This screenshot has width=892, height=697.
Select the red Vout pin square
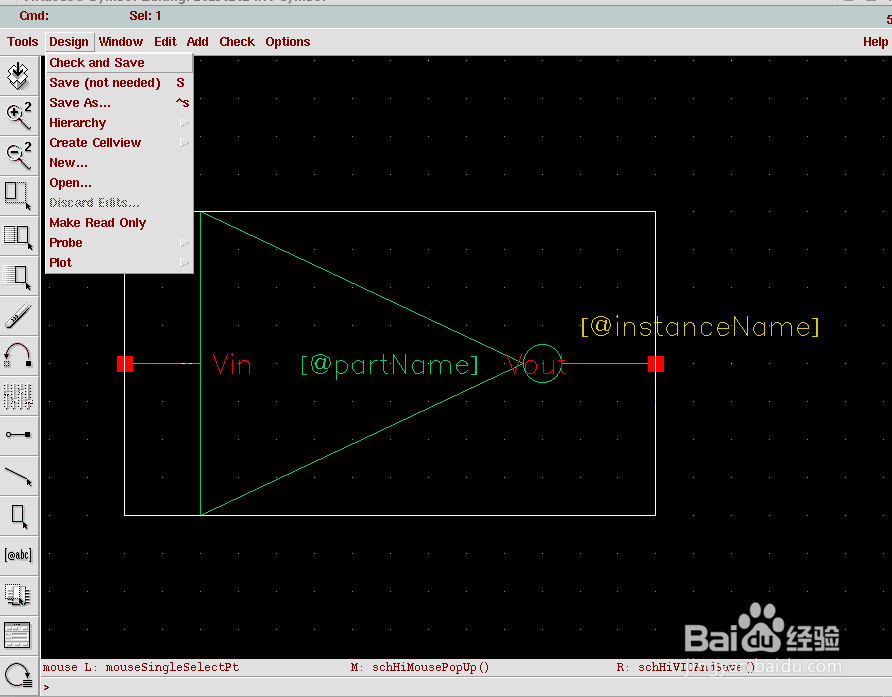click(656, 364)
